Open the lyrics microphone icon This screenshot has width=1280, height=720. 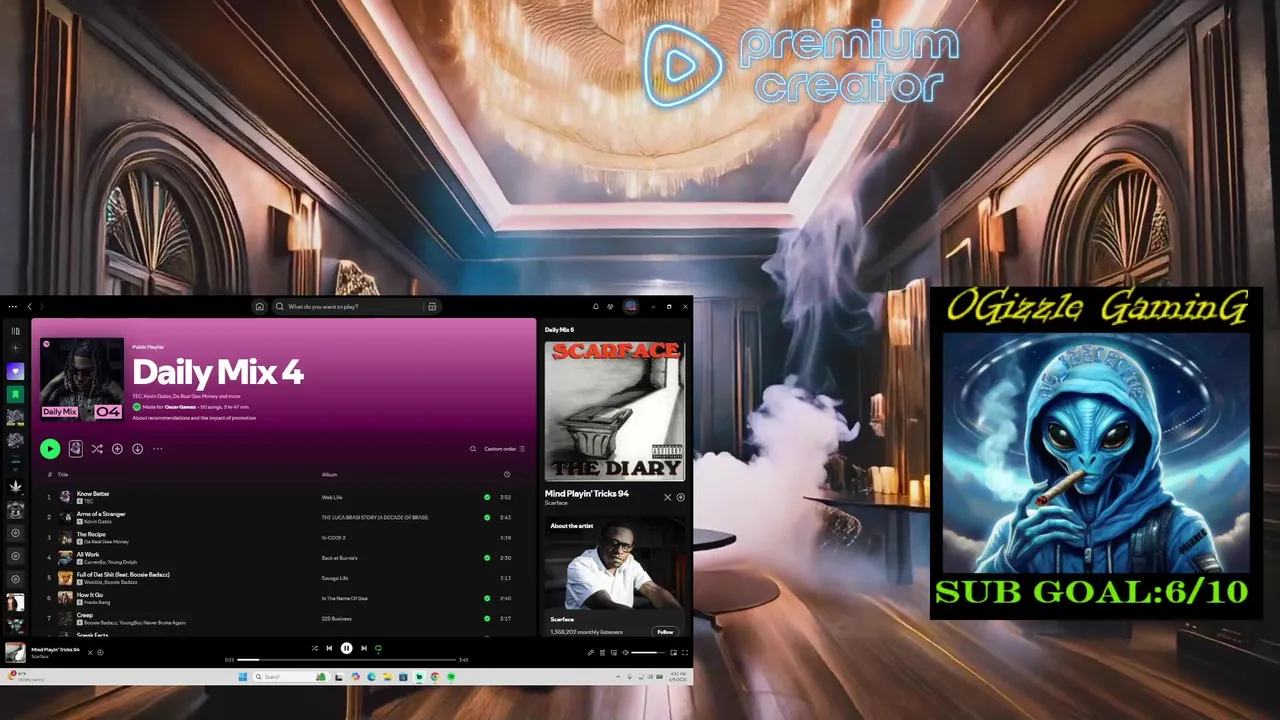tap(591, 653)
